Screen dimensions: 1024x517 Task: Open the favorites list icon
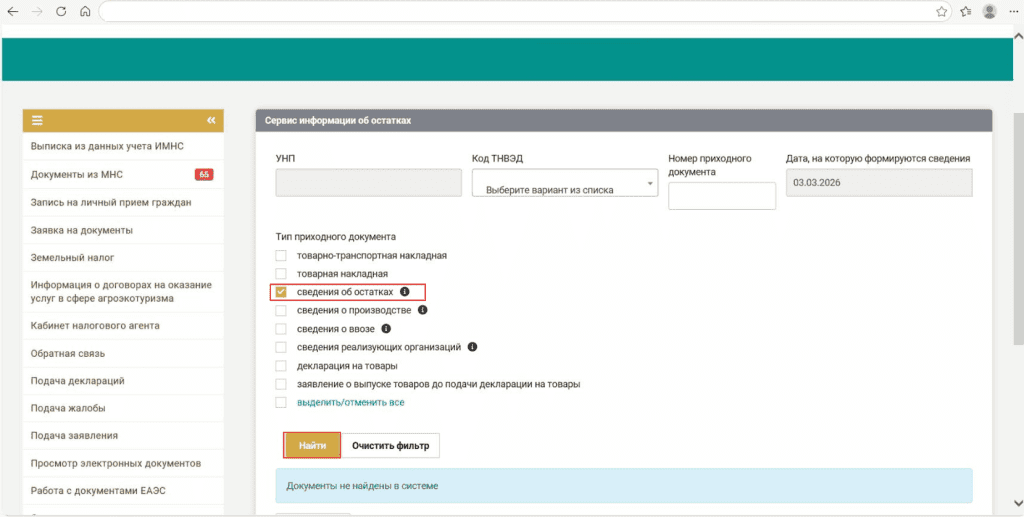click(966, 11)
